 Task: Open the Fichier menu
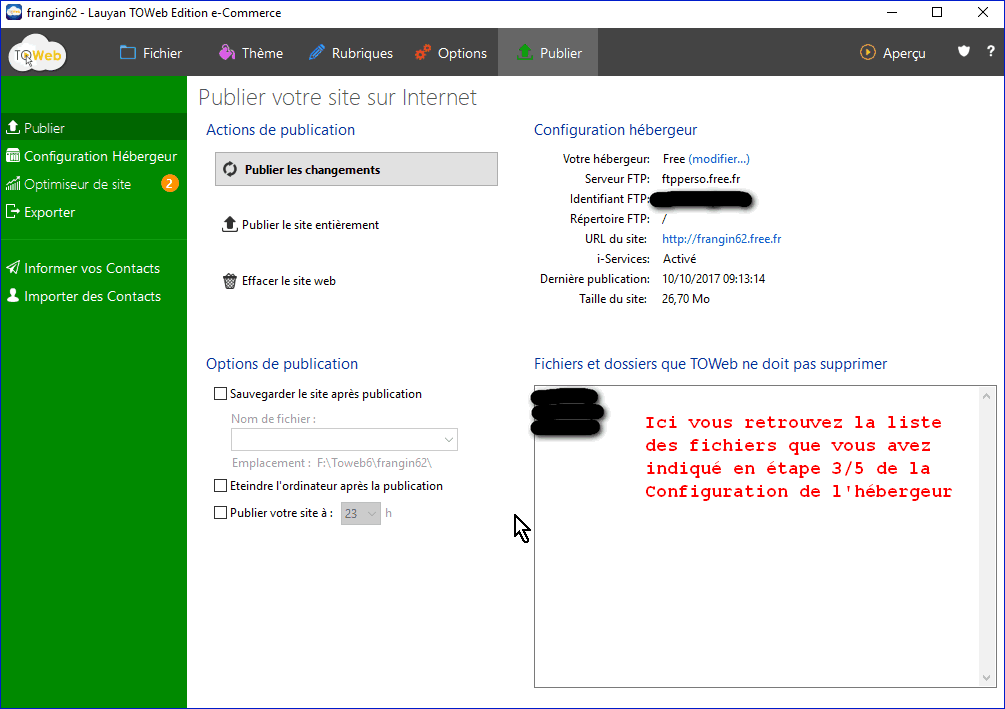[x=150, y=53]
